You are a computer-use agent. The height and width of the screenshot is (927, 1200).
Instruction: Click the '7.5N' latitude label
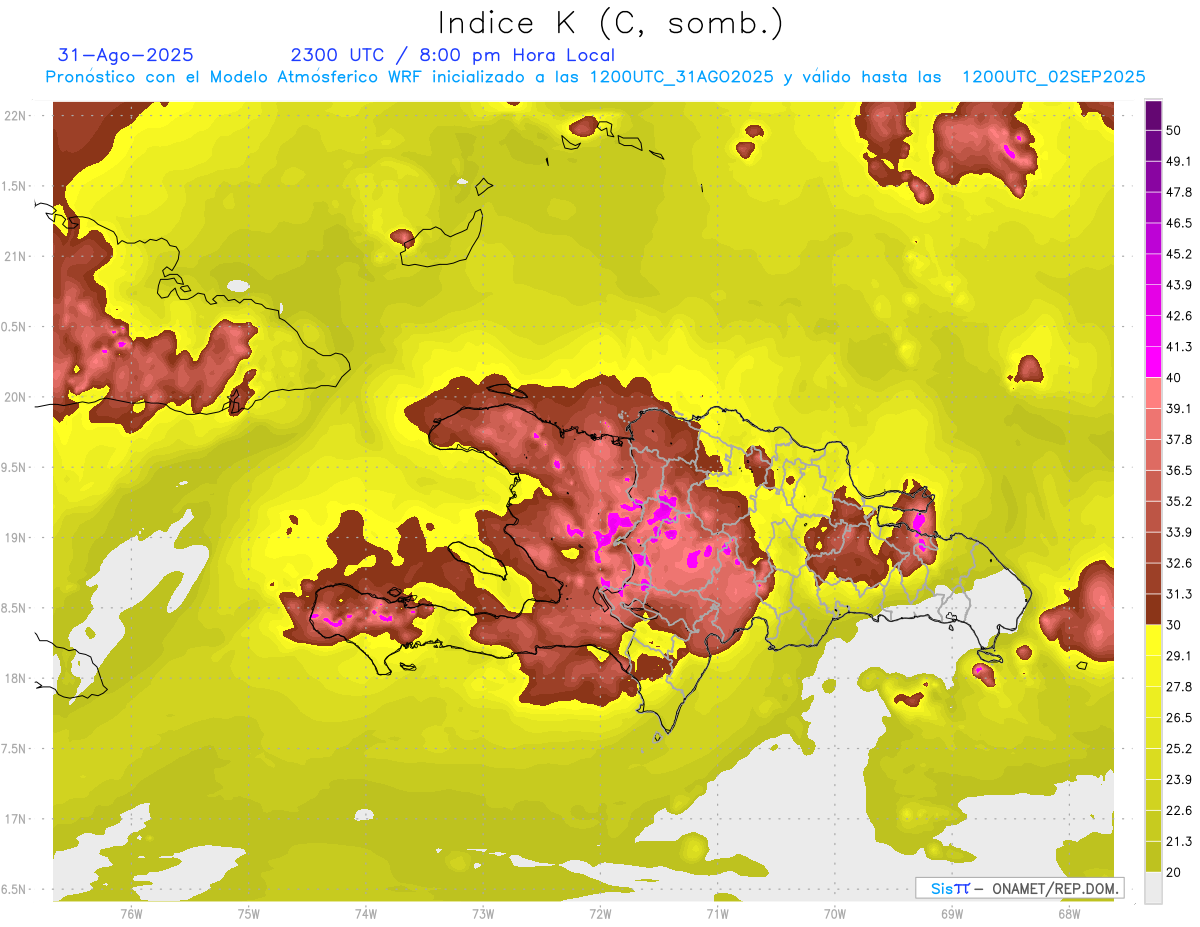click(x=16, y=748)
